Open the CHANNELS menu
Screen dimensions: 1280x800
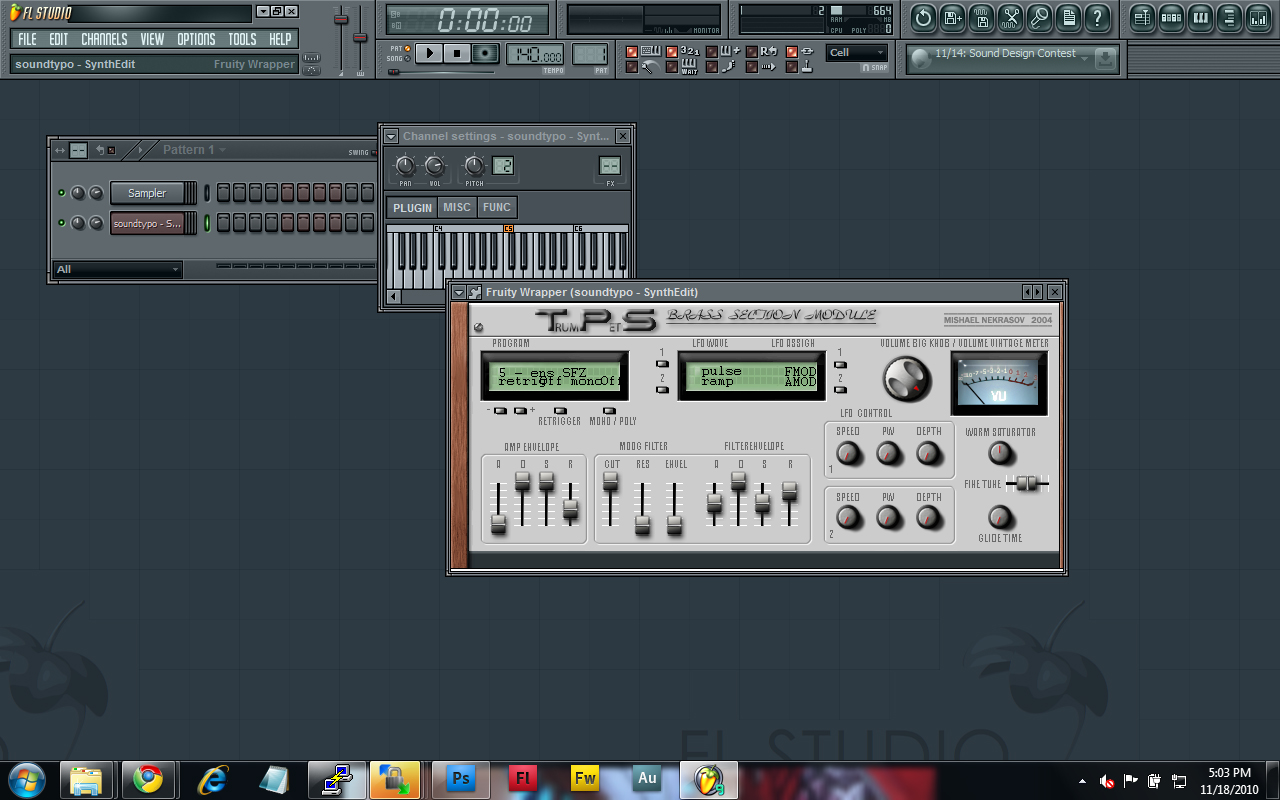[104, 39]
